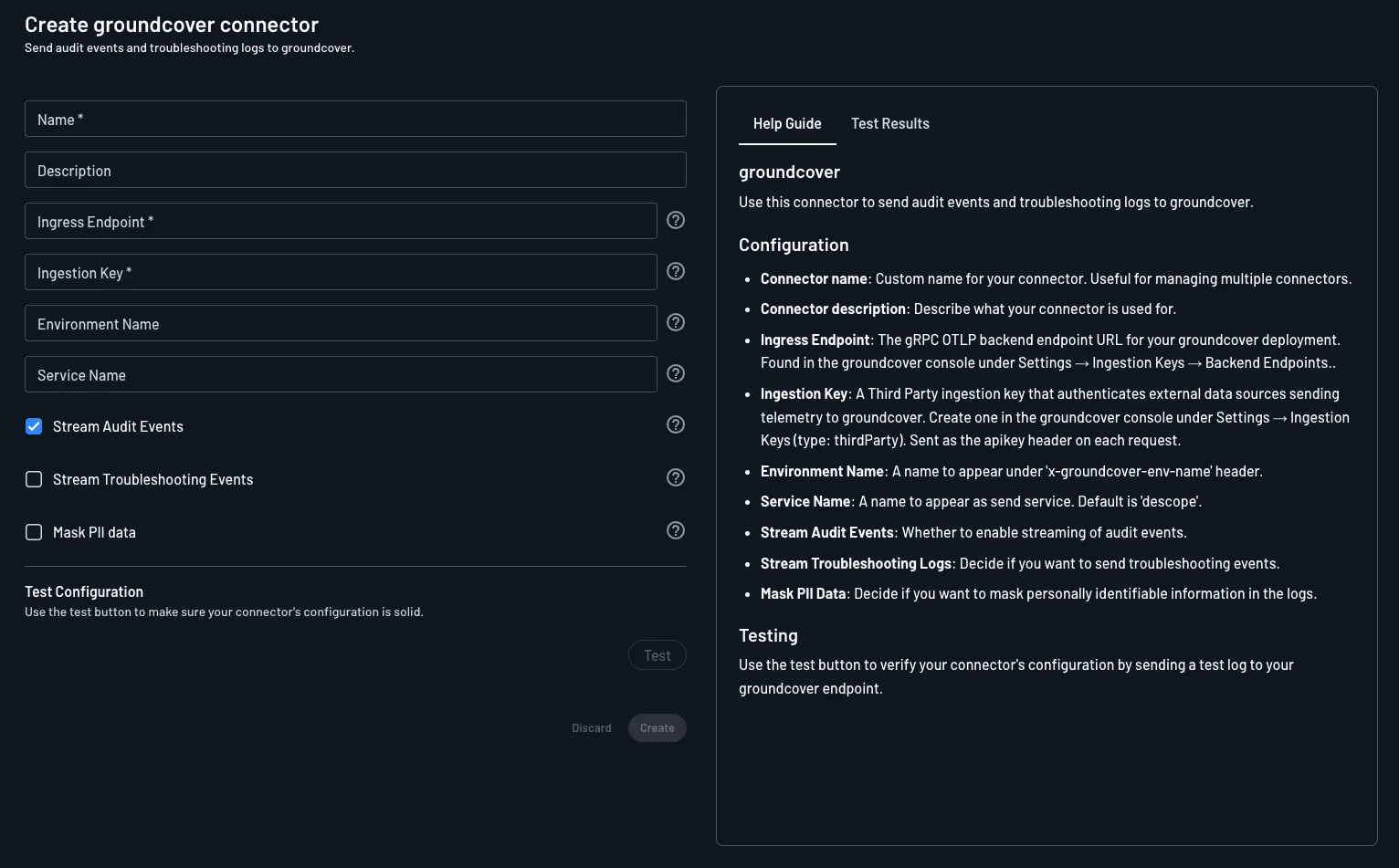Click the Stream Audit Events help bullet
1399x868 pixels.
point(973,532)
